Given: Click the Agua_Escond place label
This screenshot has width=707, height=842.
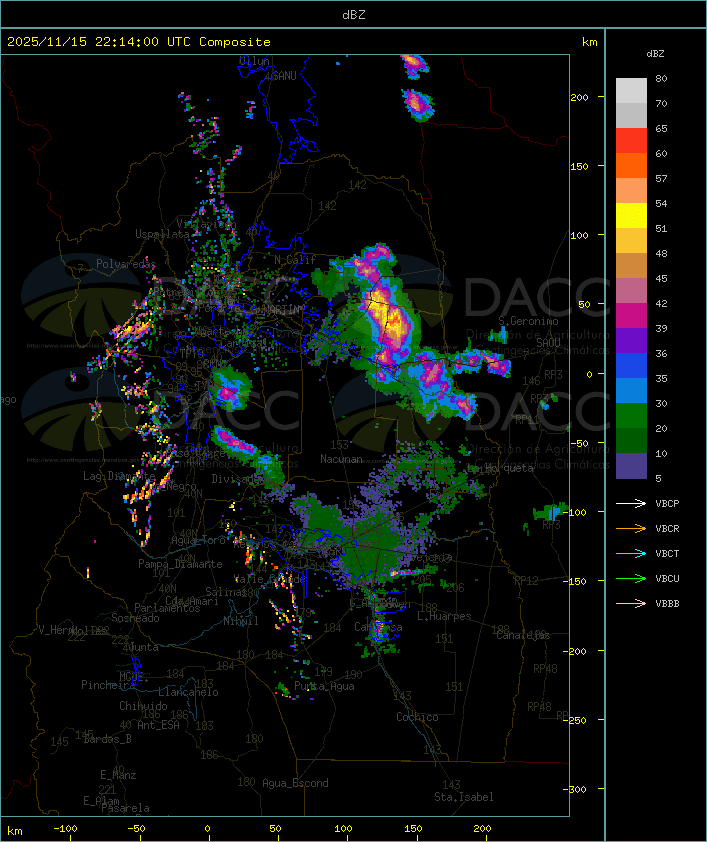Looking at the screenshot, I should click(295, 783).
